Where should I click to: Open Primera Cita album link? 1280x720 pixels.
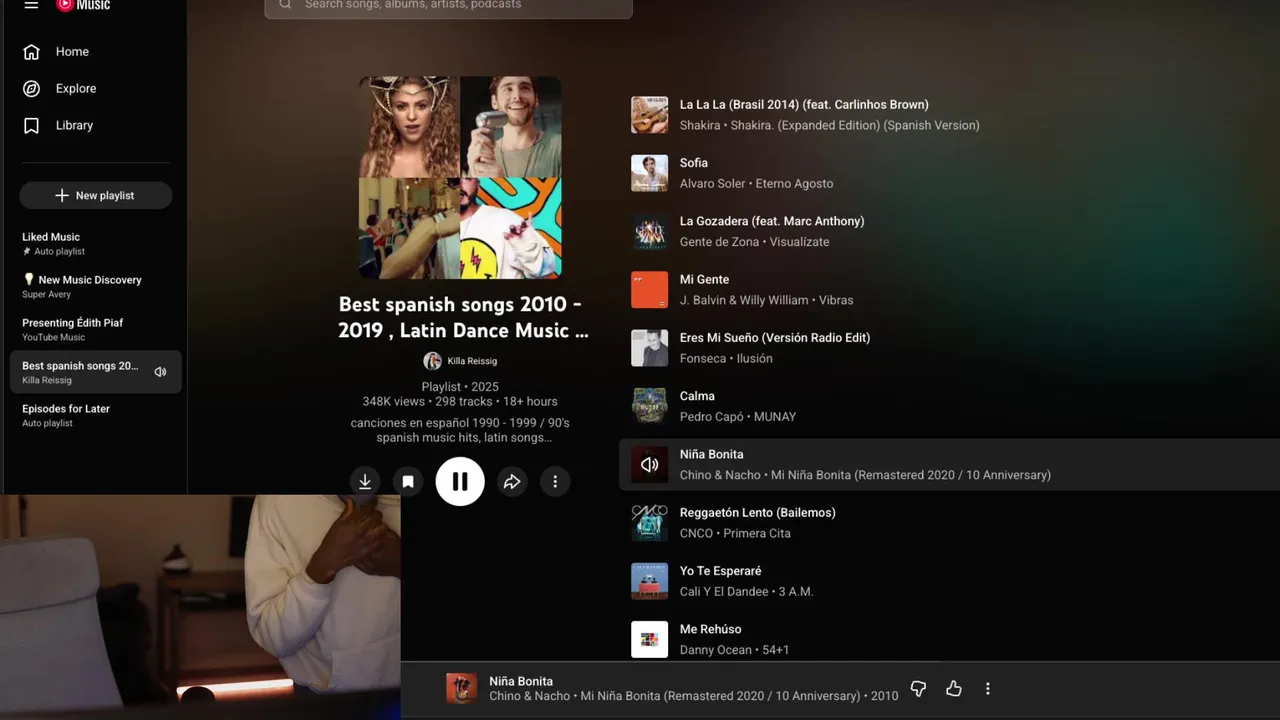(757, 534)
